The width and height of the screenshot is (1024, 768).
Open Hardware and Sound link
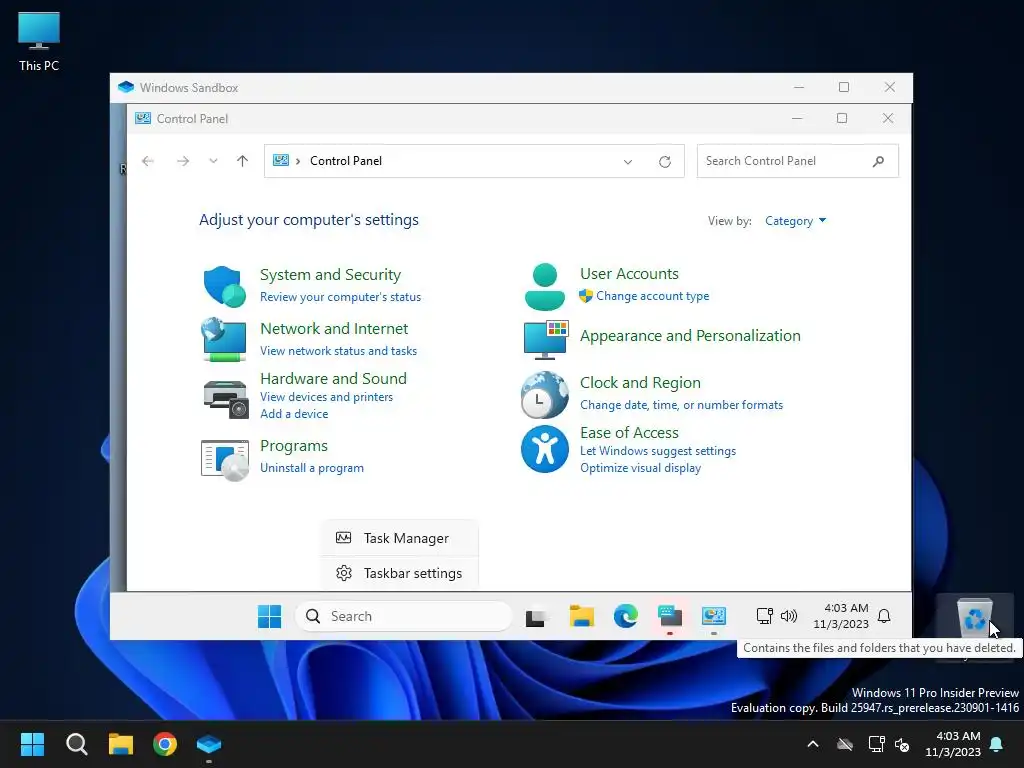tap(333, 379)
